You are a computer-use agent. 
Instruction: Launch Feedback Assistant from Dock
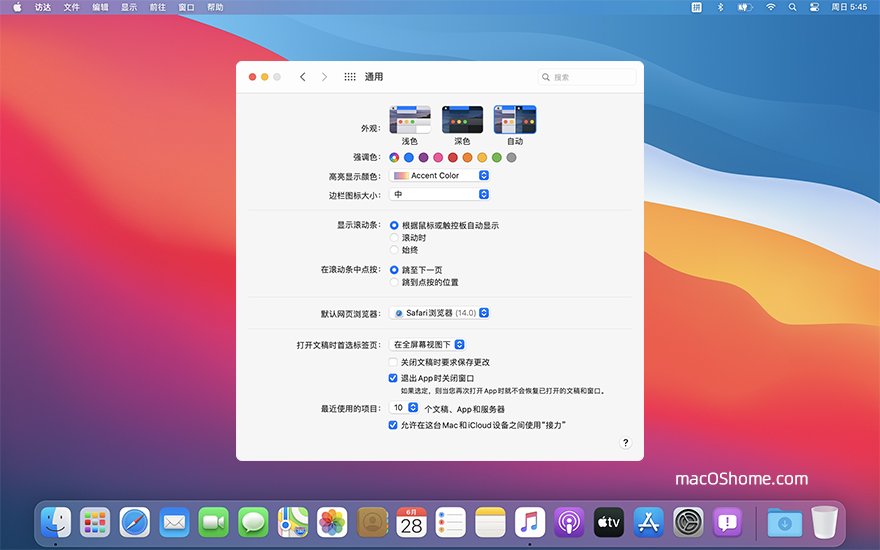pos(728,522)
